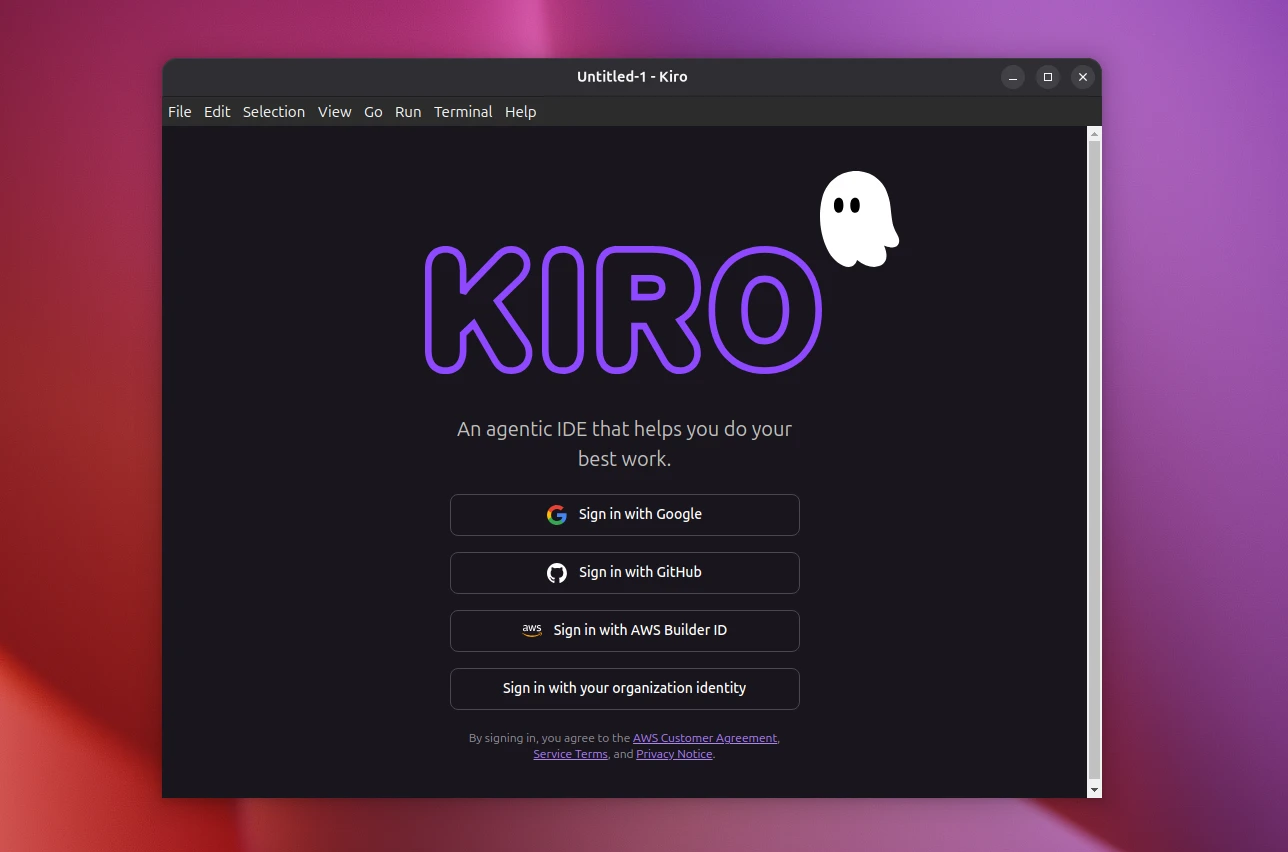The image size is (1288, 852).
Task: Open the File menu
Action: (x=179, y=111)
